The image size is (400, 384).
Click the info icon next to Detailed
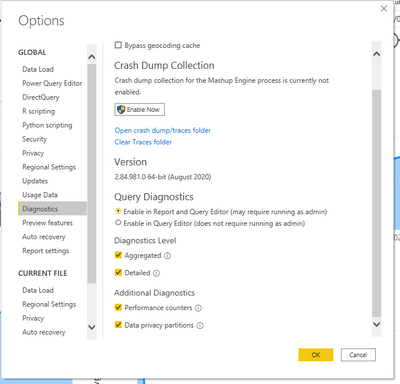pyautogui.click(x=156, y=273)
